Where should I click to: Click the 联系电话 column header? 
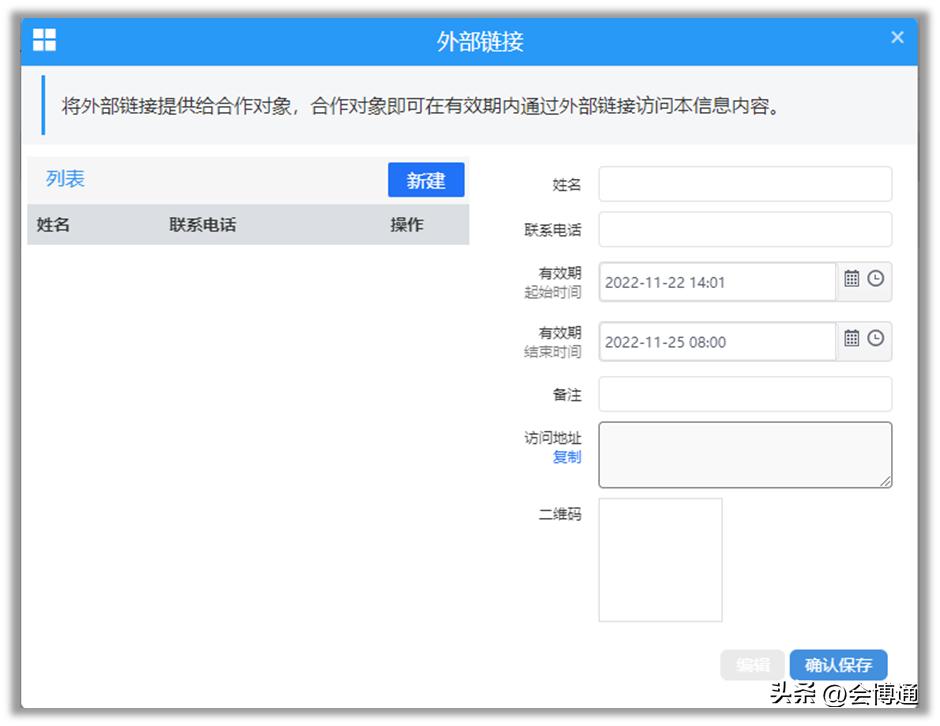pos(199,224)
